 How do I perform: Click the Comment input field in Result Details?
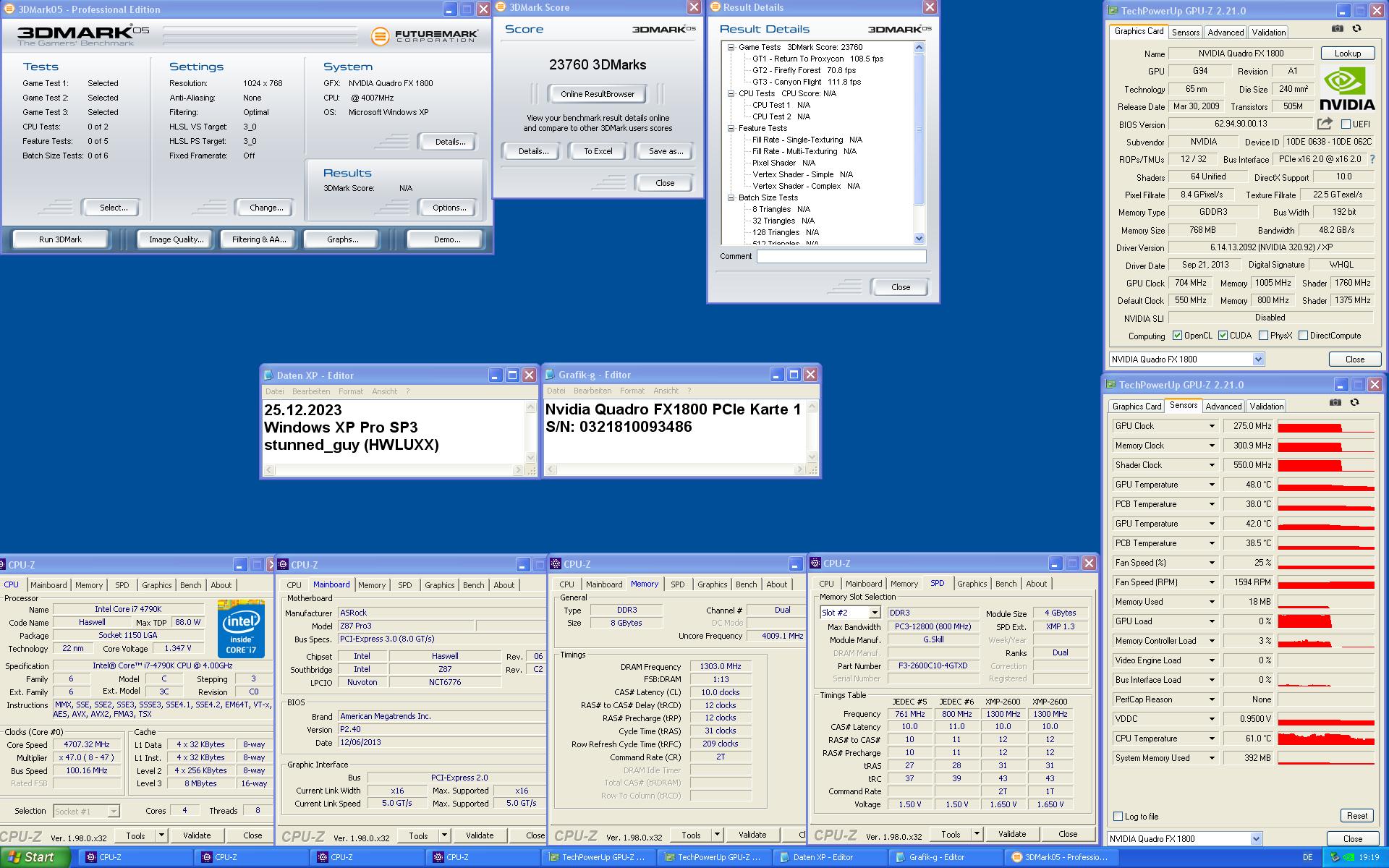tap(841, 256)
